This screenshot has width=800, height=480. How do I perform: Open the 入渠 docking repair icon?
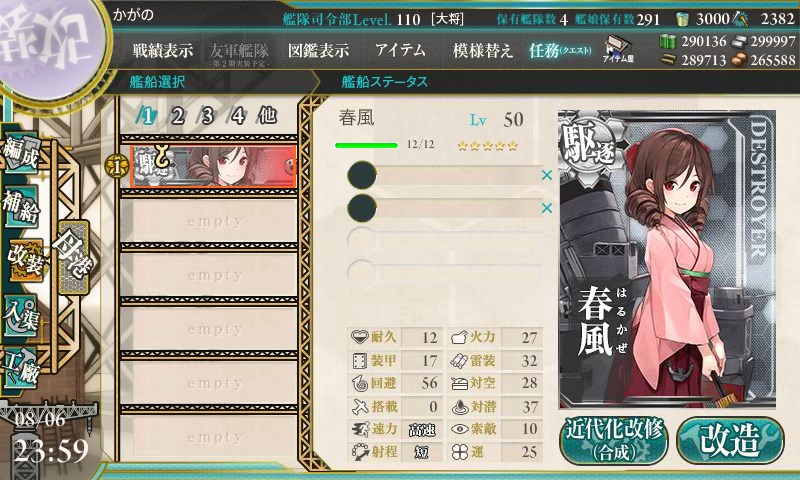21,316
